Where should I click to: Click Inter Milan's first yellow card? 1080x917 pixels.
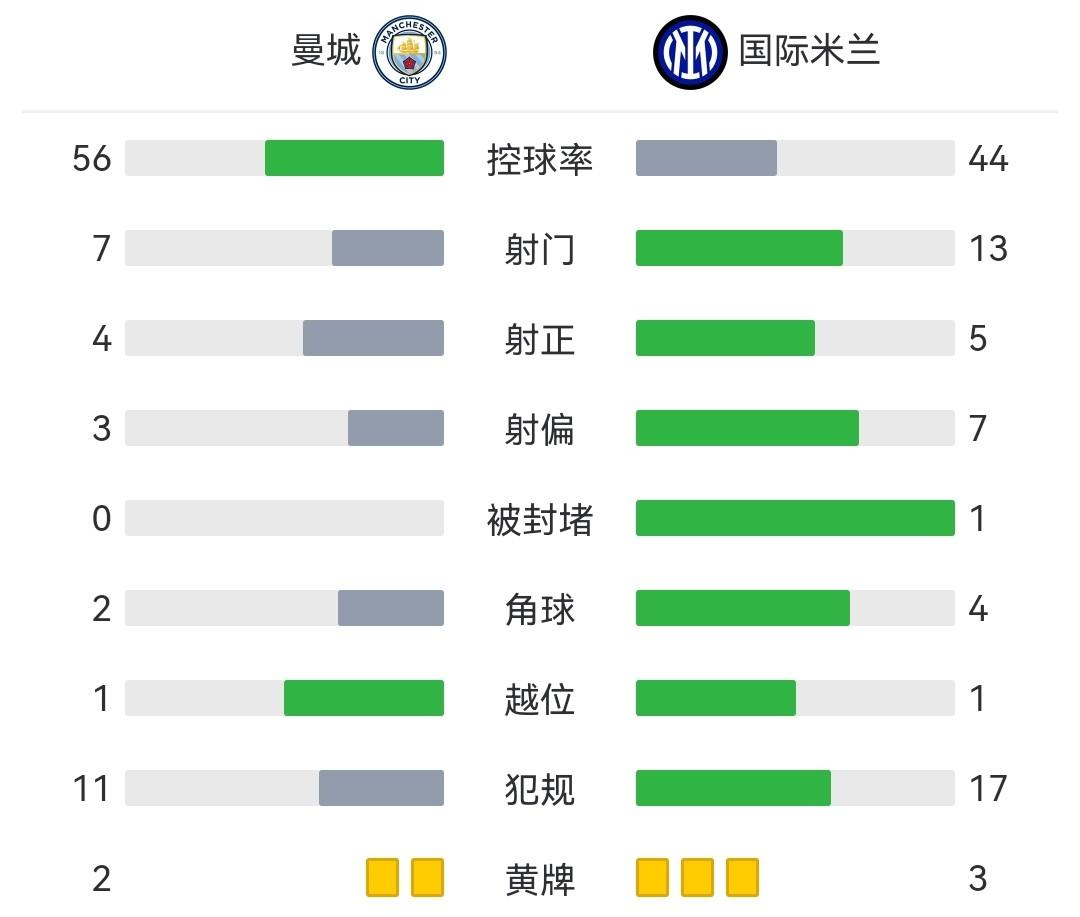click(x=652, y=877)
